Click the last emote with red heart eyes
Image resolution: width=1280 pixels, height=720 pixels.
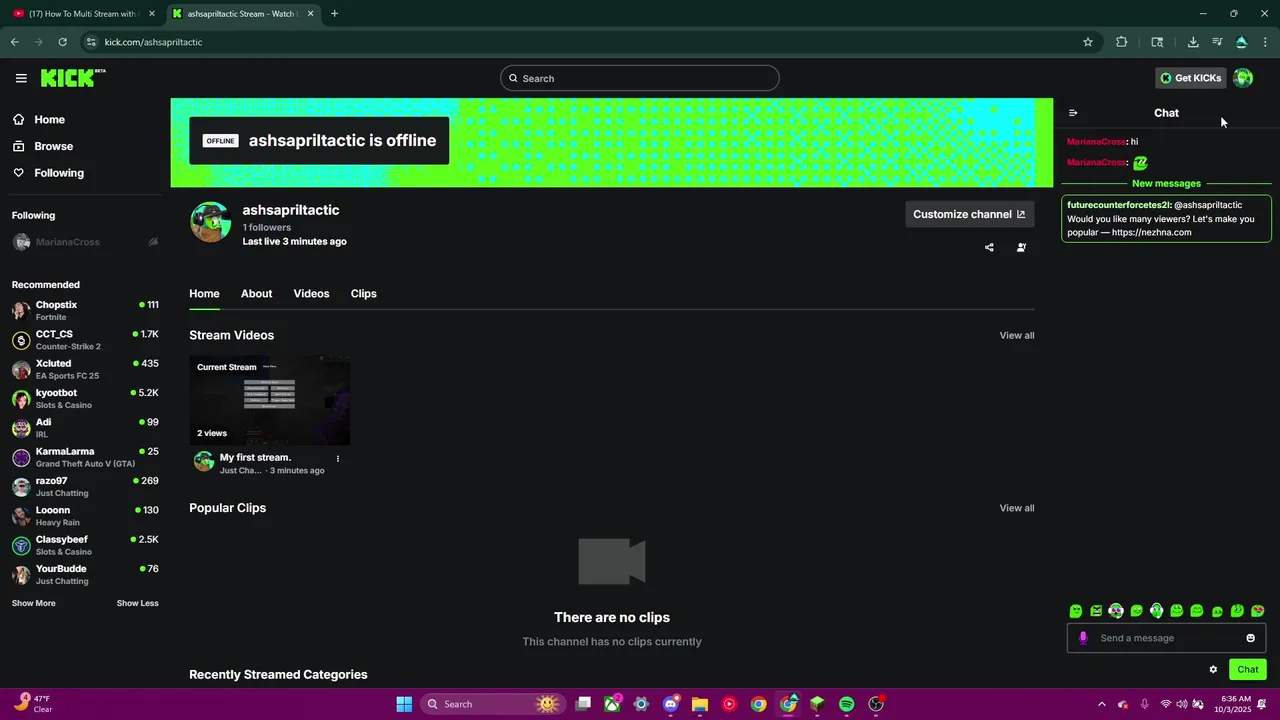click(x=1258, y=611)
